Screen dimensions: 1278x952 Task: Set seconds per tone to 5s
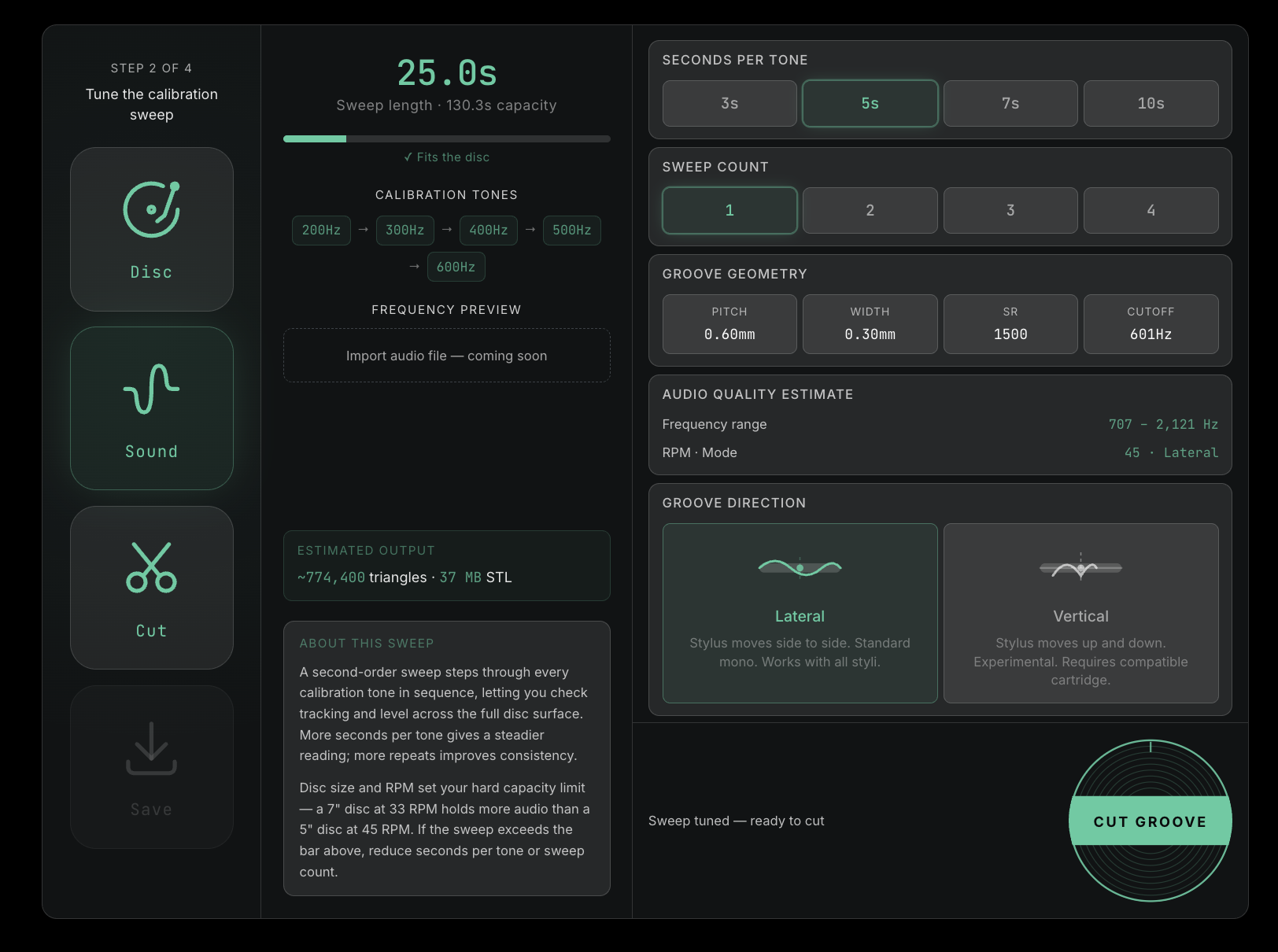(x=870, y=103)
